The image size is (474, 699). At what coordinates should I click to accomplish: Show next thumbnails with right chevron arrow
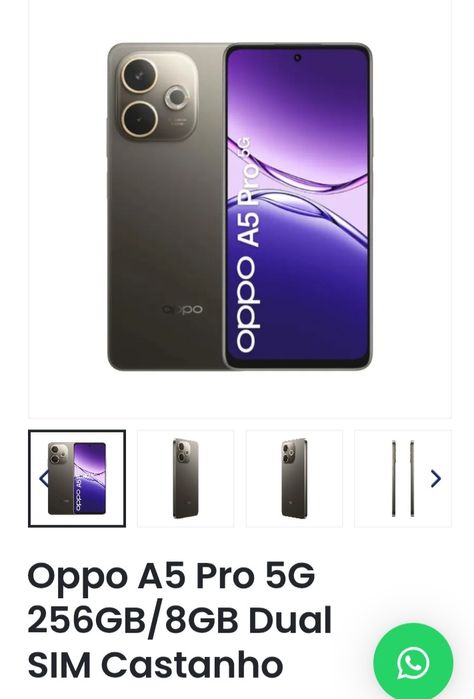[x=436, y=478]
